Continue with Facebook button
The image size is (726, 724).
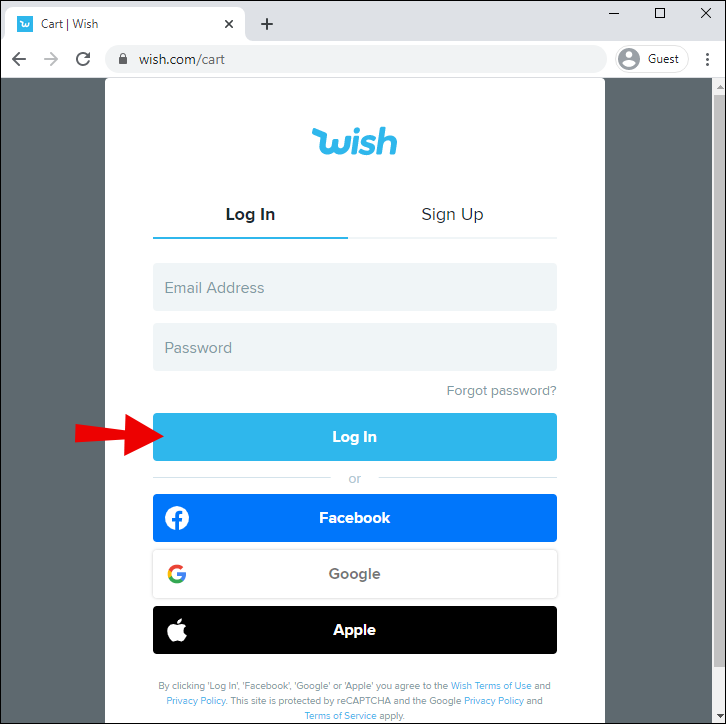coord(355,518)
